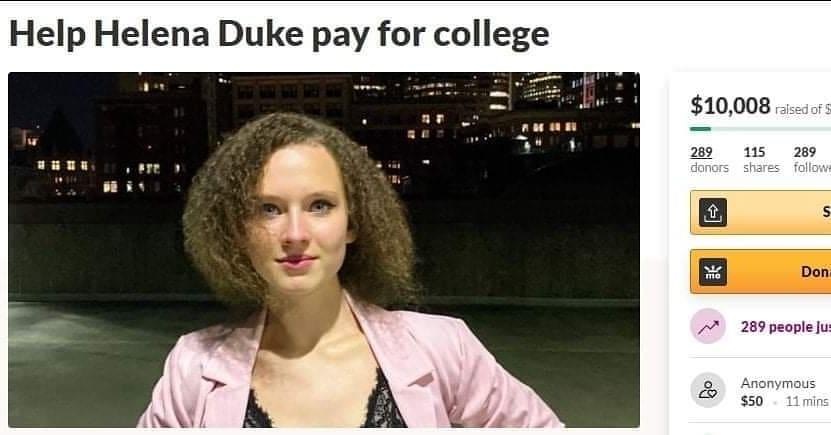Click the purple "289 people" text
The height and width of the screenshot is (435, 831).
(x=786, y=327)
